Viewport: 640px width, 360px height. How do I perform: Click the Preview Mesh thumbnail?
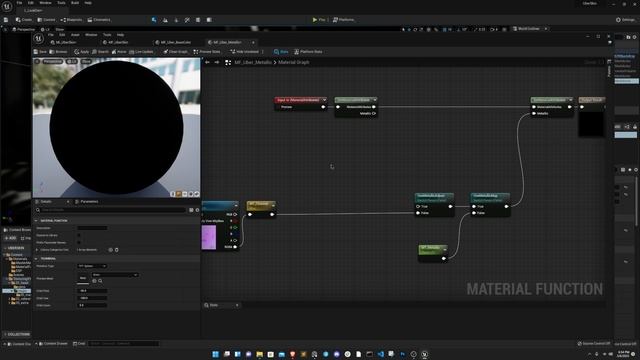[x=83, y=278]
